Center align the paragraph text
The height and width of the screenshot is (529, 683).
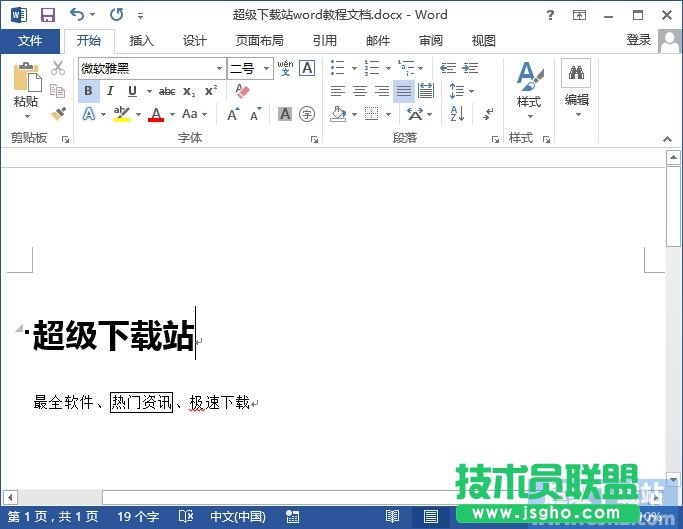(359, 91)
